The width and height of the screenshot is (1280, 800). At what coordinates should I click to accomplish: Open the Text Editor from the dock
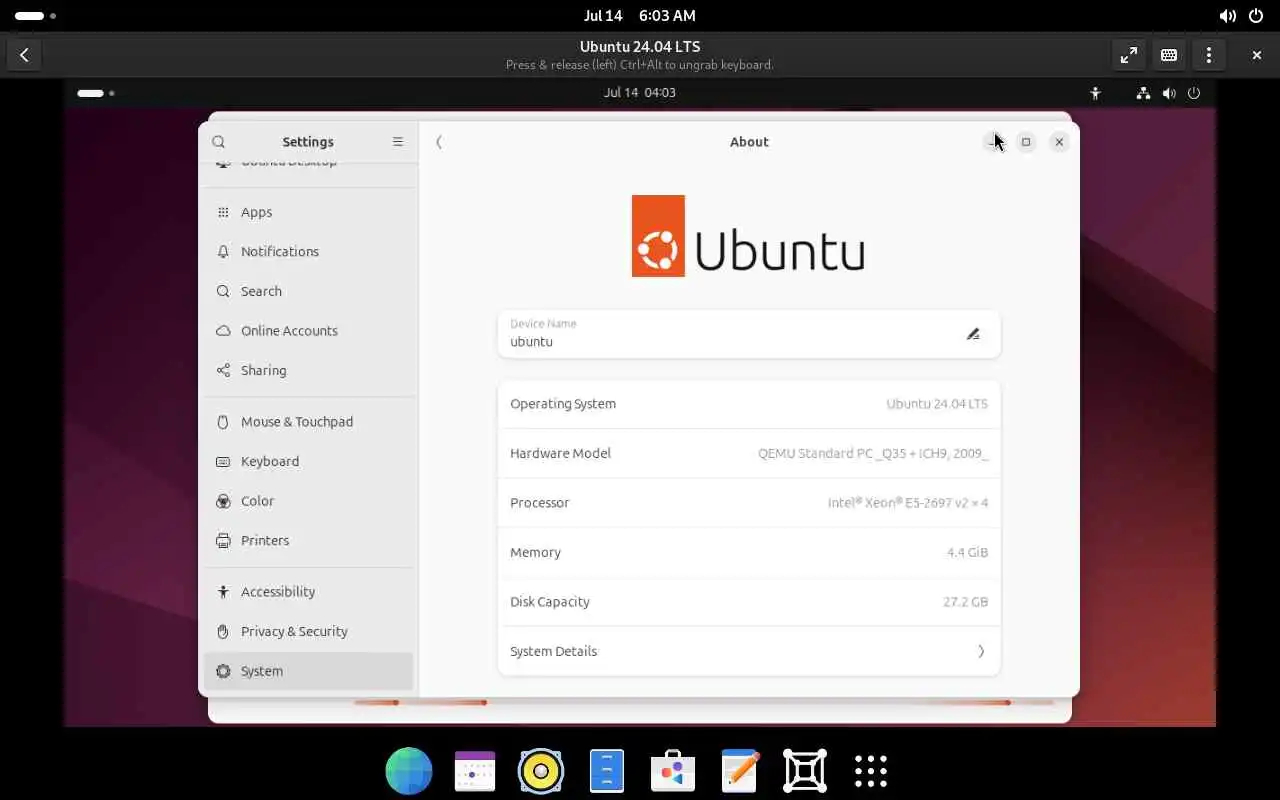point(739,771)
